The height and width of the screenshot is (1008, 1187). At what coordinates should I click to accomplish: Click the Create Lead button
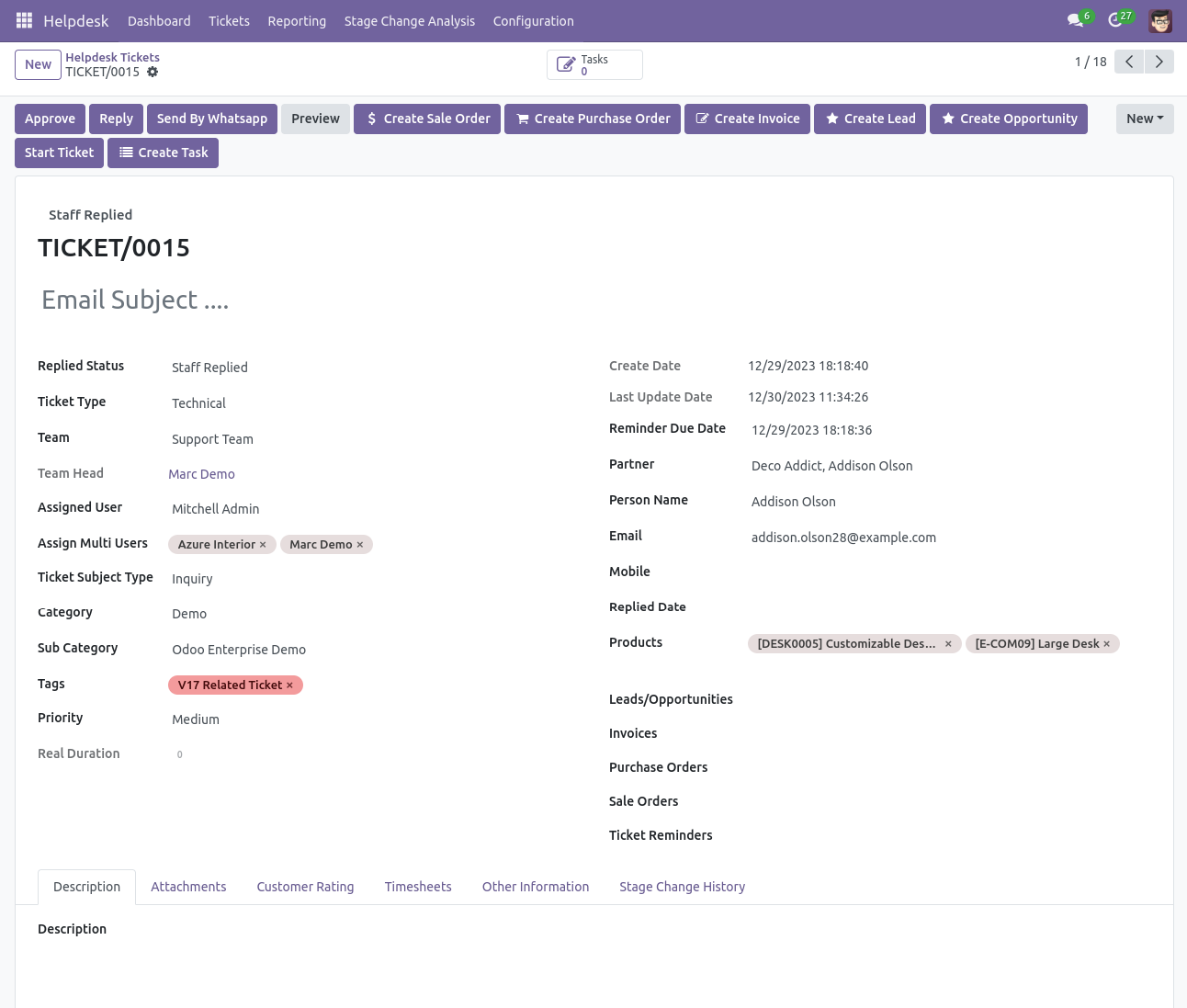[870, 119]
